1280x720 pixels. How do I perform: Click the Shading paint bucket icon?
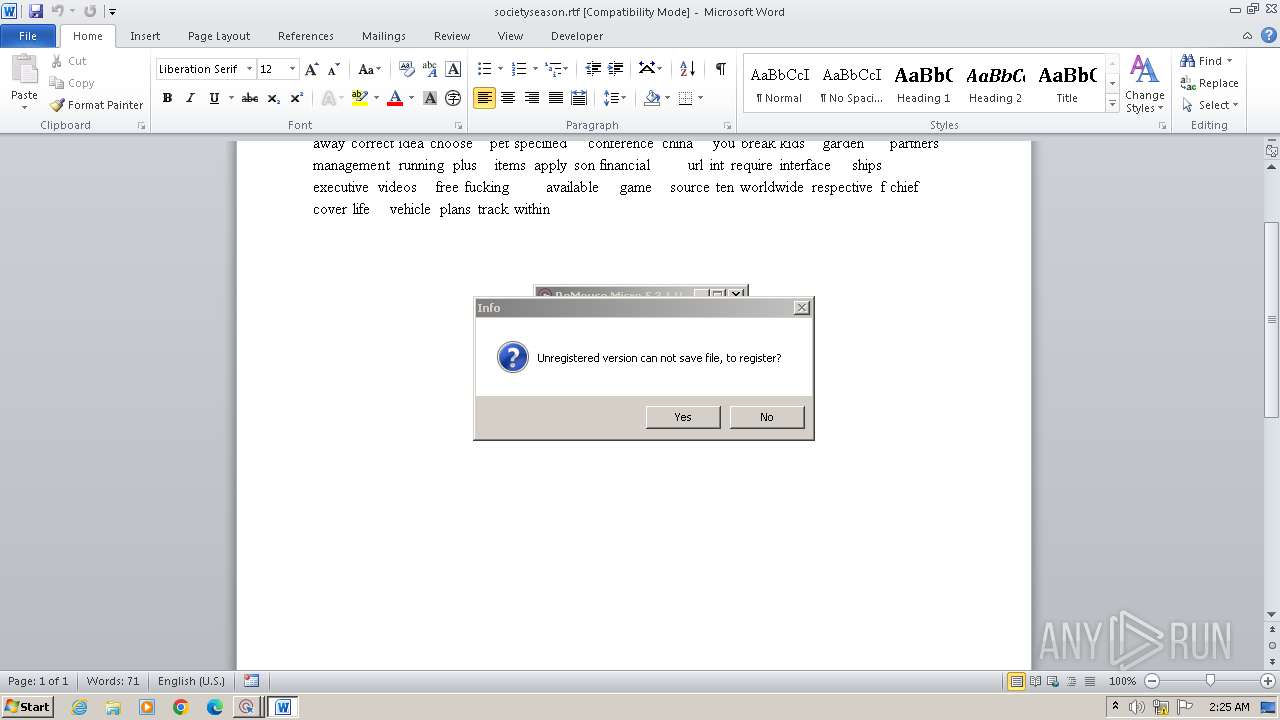click(652, 98)
